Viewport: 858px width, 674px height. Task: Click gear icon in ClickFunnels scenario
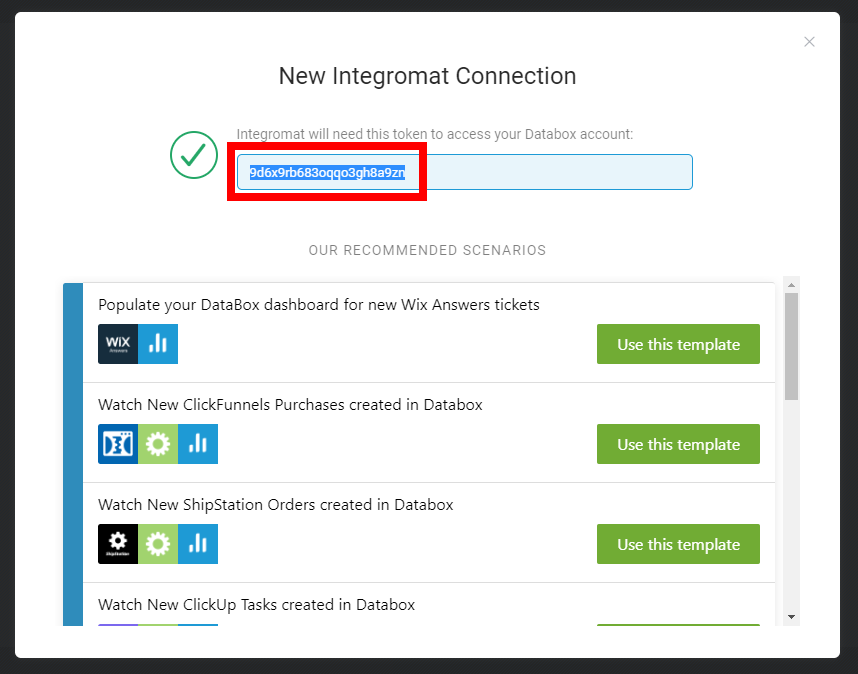coord(158,444)
